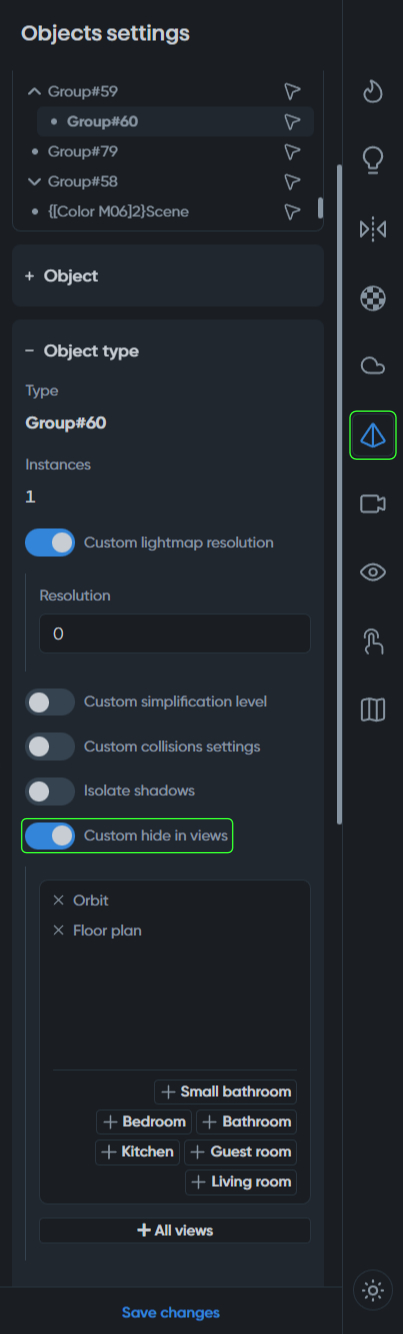This screenshot has height=1334, width=403.
Task: Open the checkered sphere materials icon
Action: (x=373, y=298)
